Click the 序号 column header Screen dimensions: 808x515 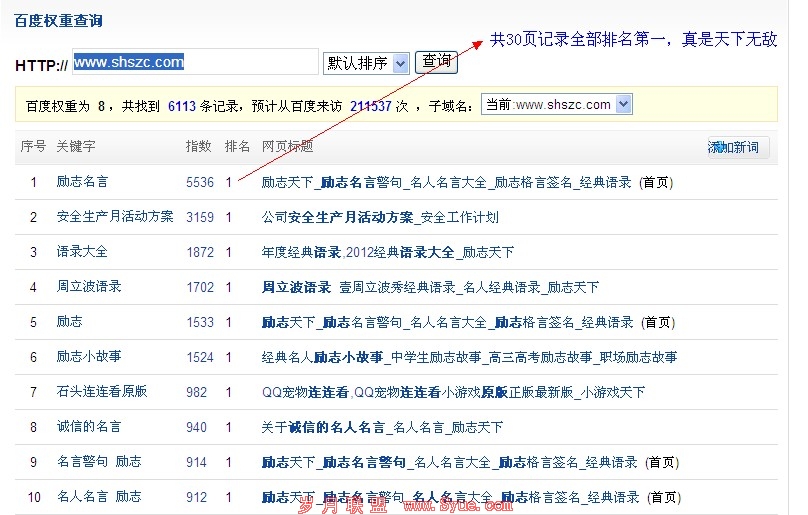[33, 146]
